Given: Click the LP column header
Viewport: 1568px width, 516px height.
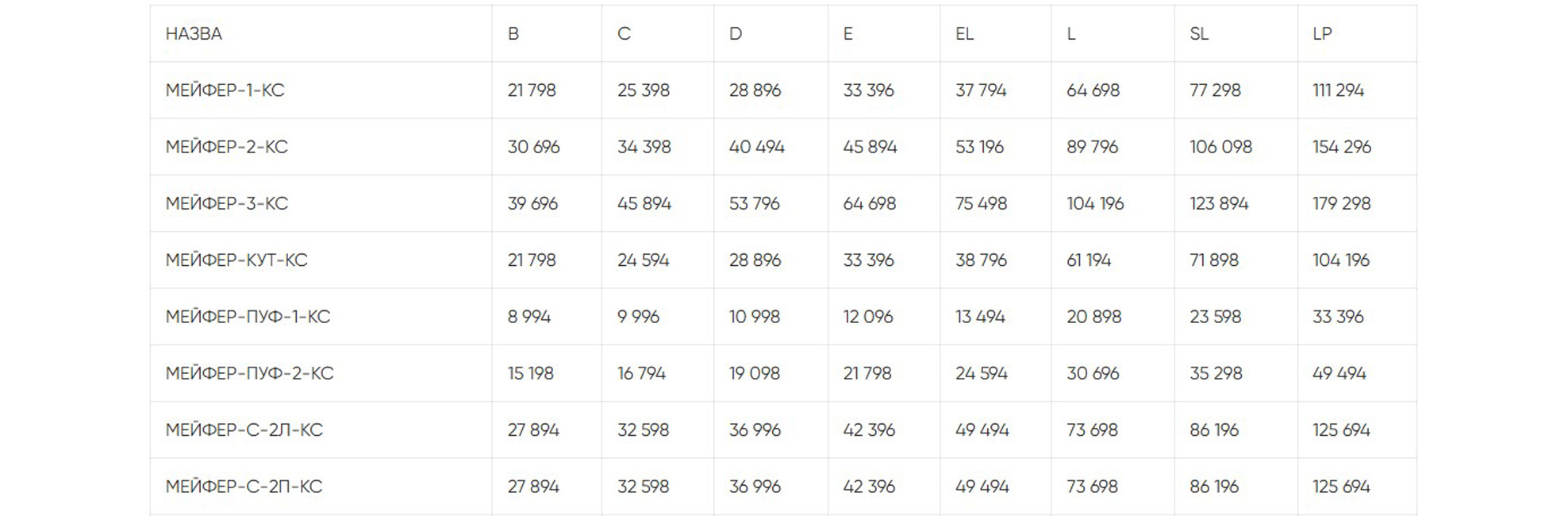Looking at the screenshot, I should [x=1322, y=34].
